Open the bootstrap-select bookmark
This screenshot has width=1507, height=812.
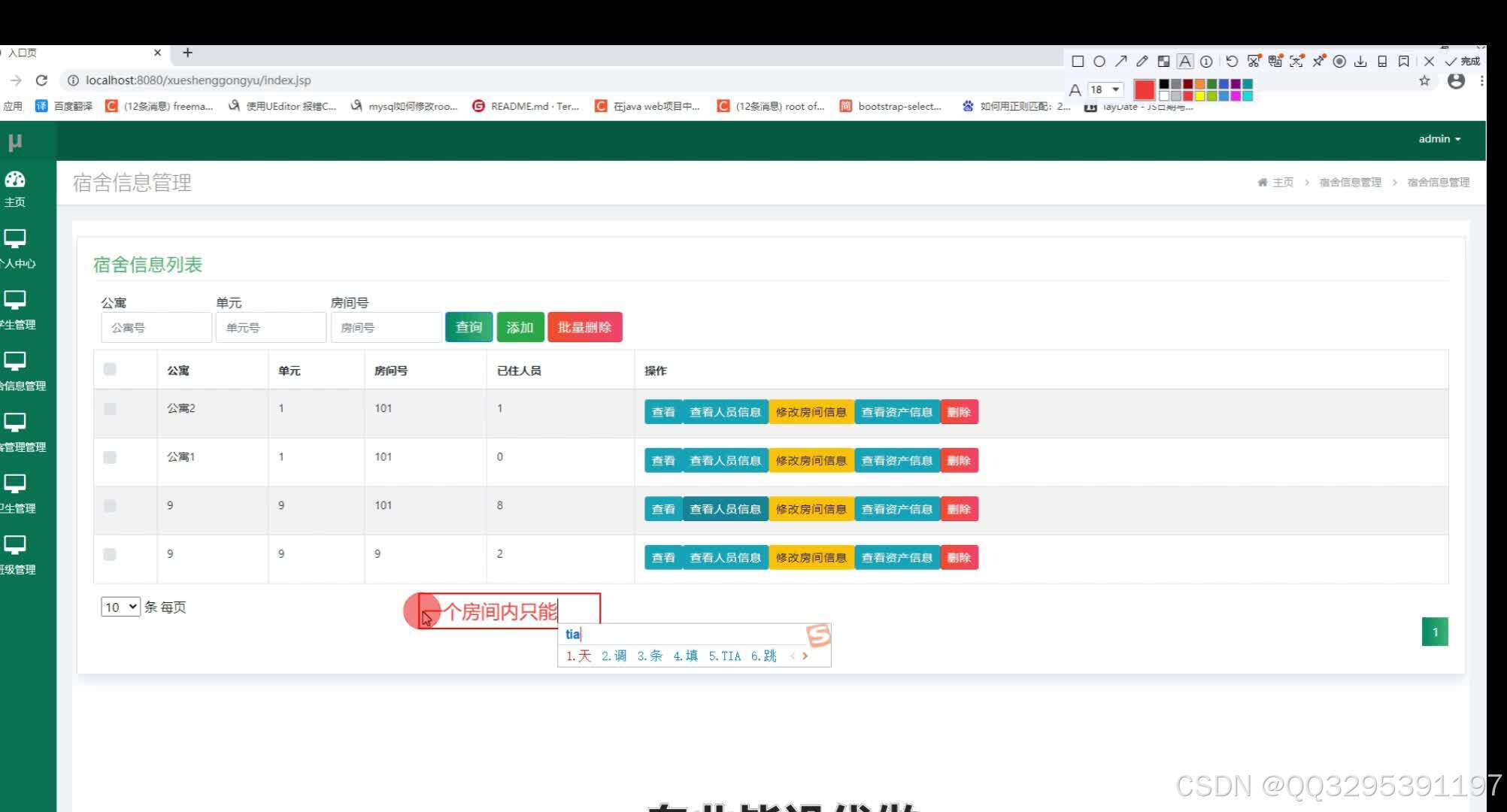coord(890,106)
